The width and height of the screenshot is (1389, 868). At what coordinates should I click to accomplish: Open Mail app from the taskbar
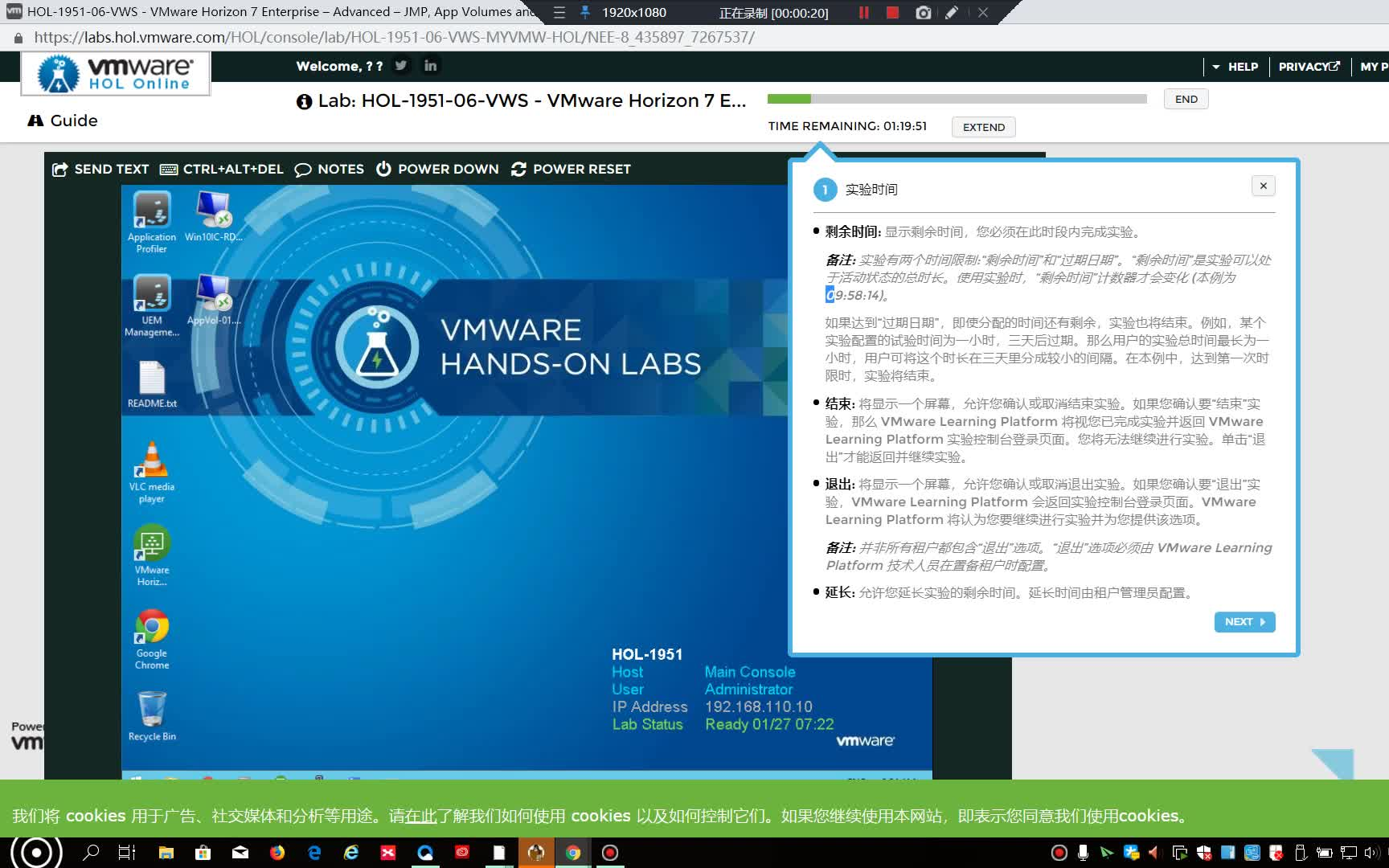click(240, 852)
